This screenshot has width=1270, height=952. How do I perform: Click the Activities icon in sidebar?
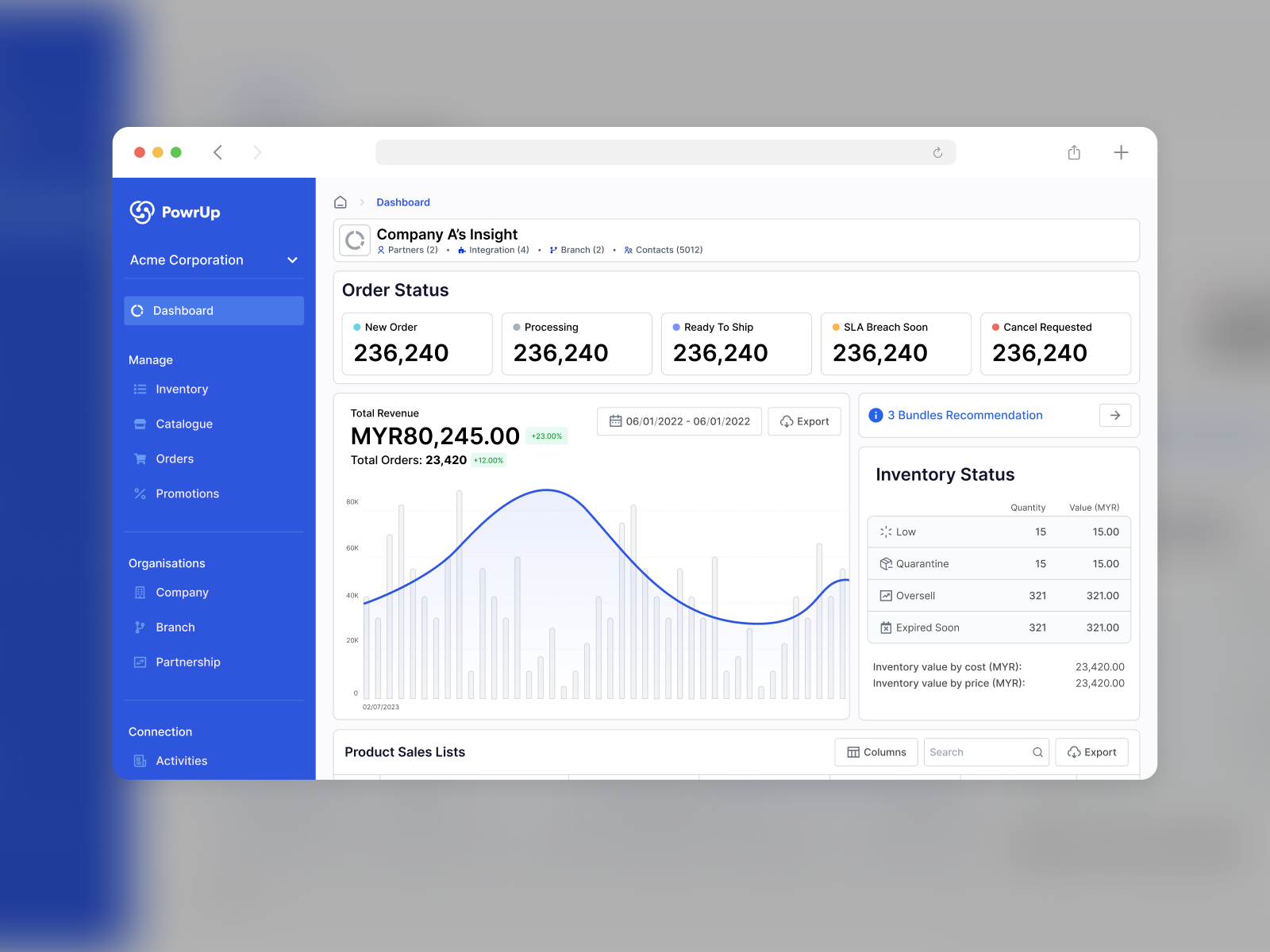[140, 761]
